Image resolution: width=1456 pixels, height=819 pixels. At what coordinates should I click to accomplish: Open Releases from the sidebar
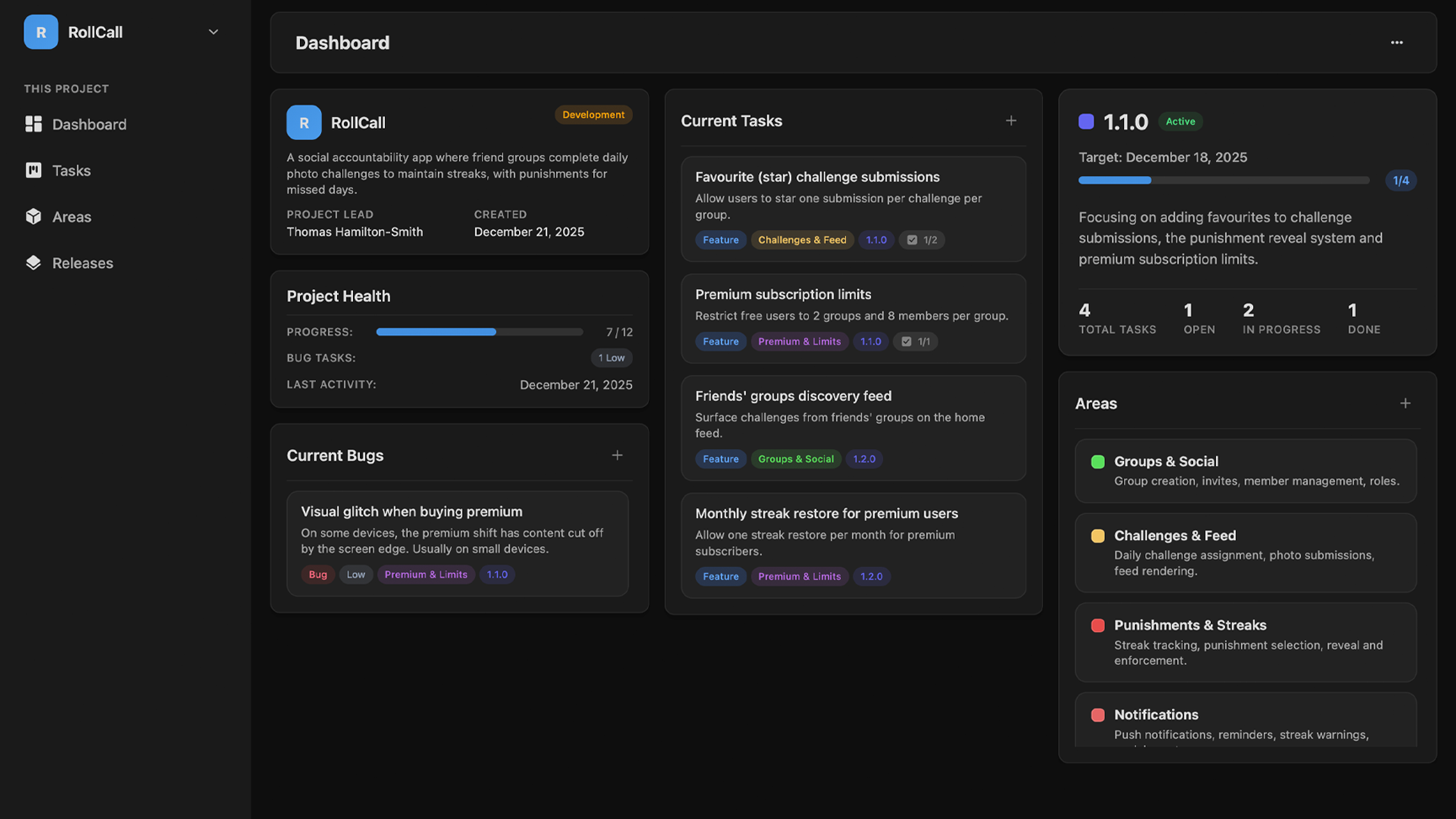coord(82,263)
